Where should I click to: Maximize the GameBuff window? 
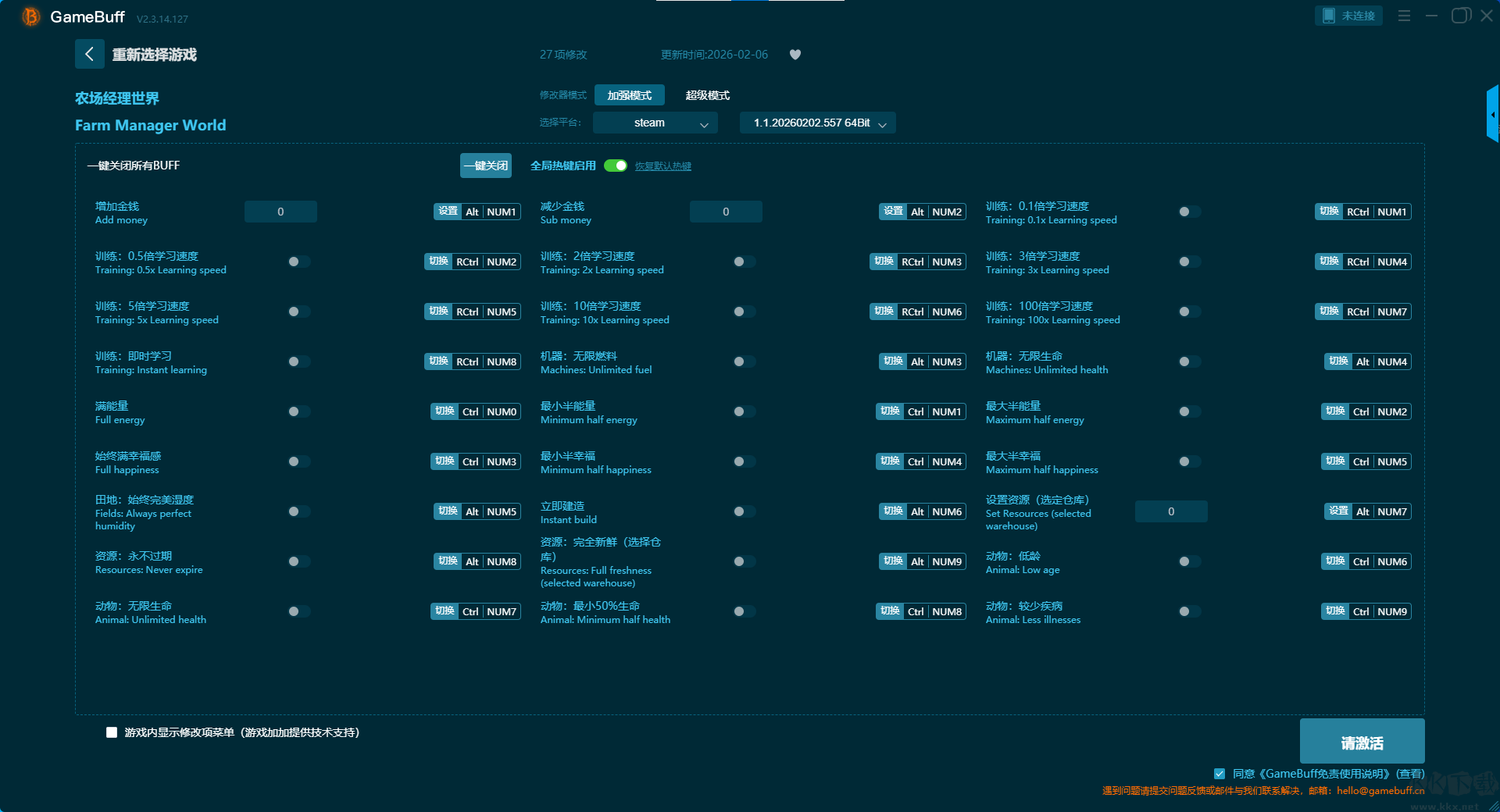click(1459, 16)
